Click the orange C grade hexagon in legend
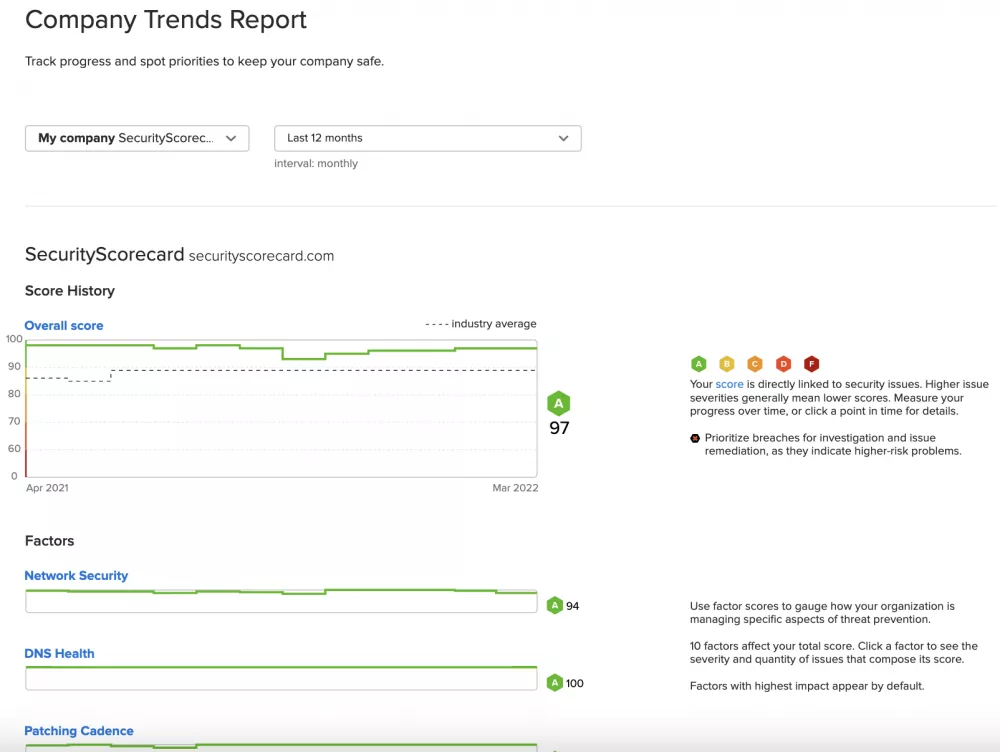Image resolution: width=1000 pixels, height=752 pixels. tap(755, 364)
